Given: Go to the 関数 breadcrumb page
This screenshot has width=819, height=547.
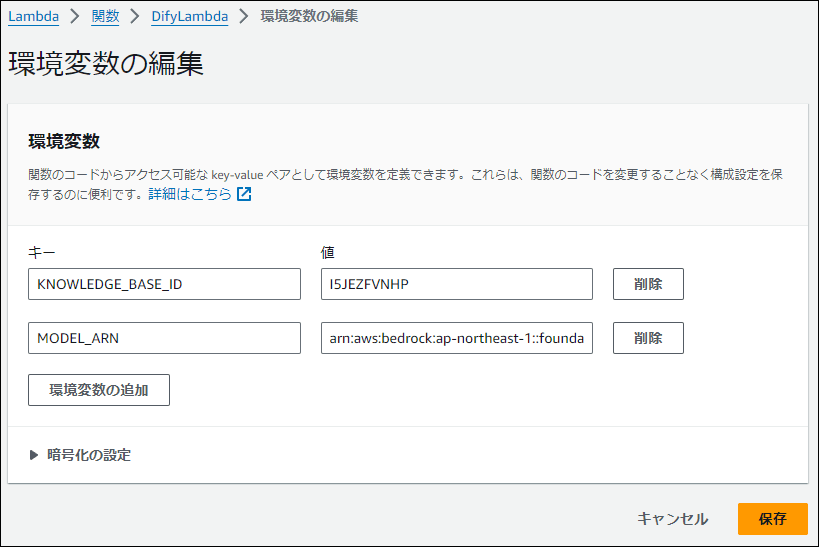Looking at the screenshot, I should pyautogui.click(x=105, y=16).
